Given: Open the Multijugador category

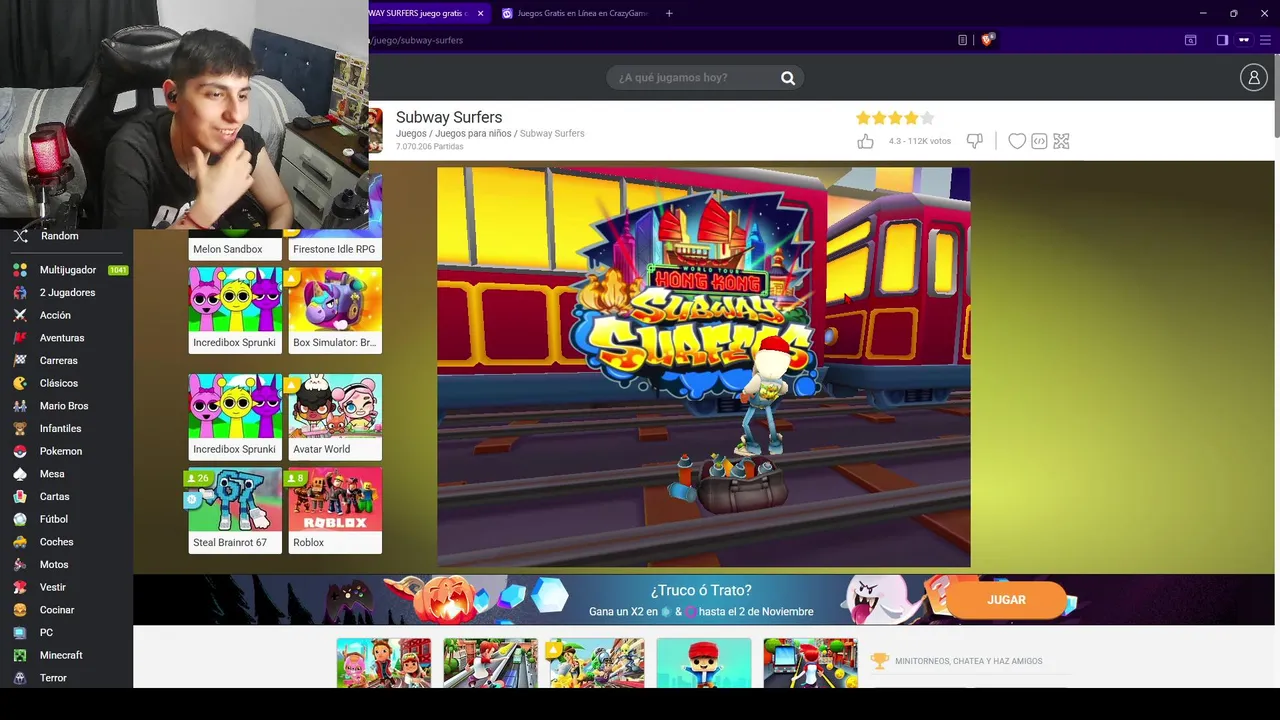Looking at the screenshot, I should pyautogui.click(x=68, y=270).
